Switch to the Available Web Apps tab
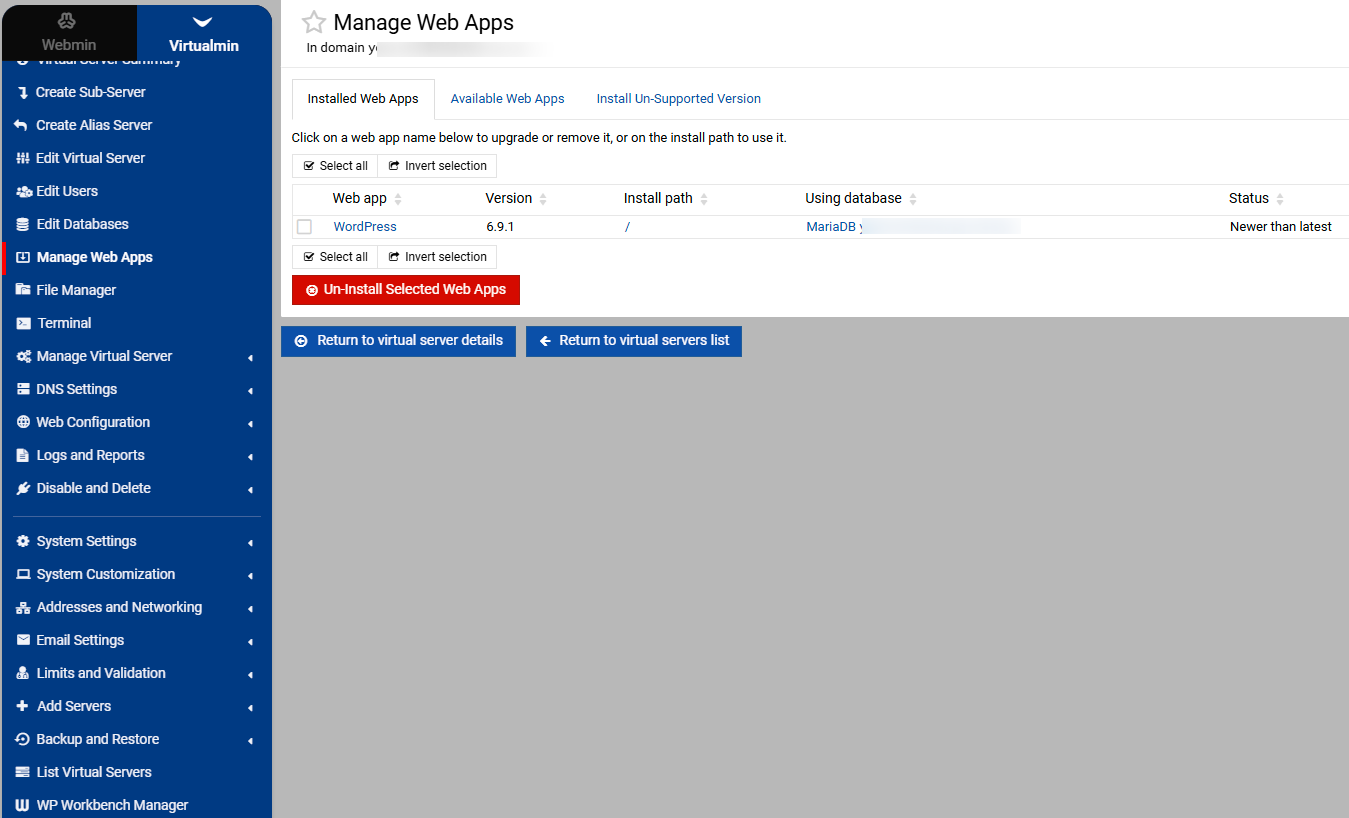1349x818 pixels. tap(507, 99)
